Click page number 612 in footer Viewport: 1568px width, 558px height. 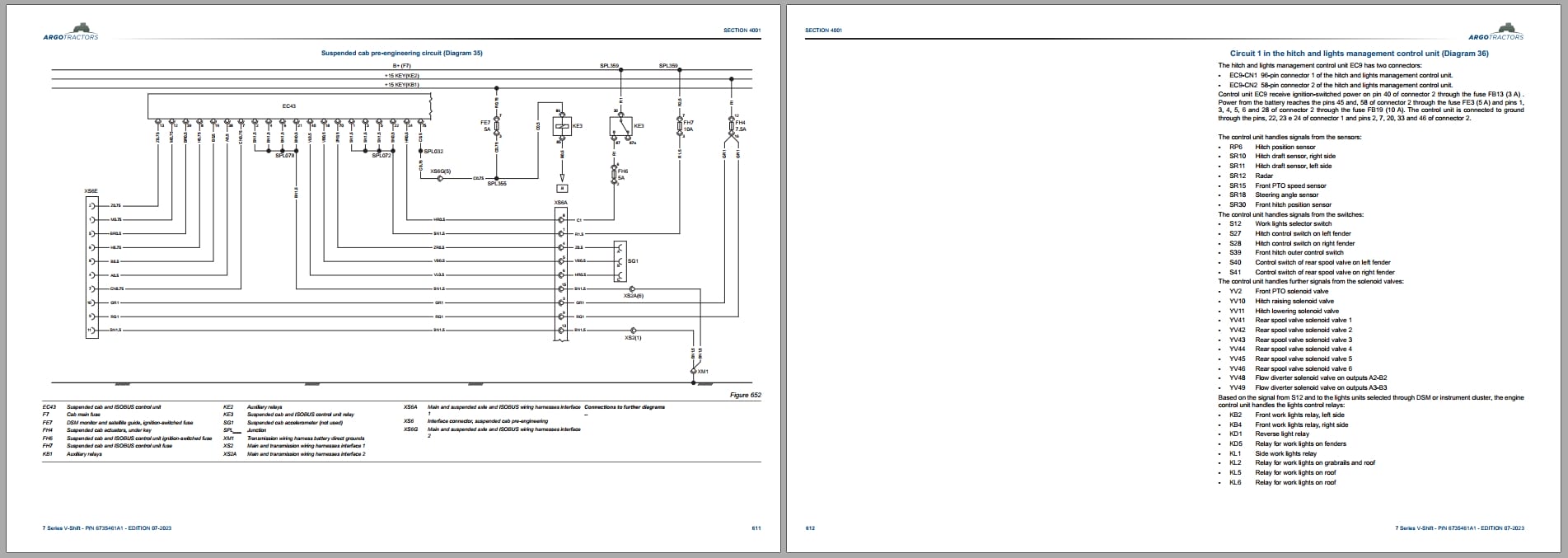click(x=810, y=528)
